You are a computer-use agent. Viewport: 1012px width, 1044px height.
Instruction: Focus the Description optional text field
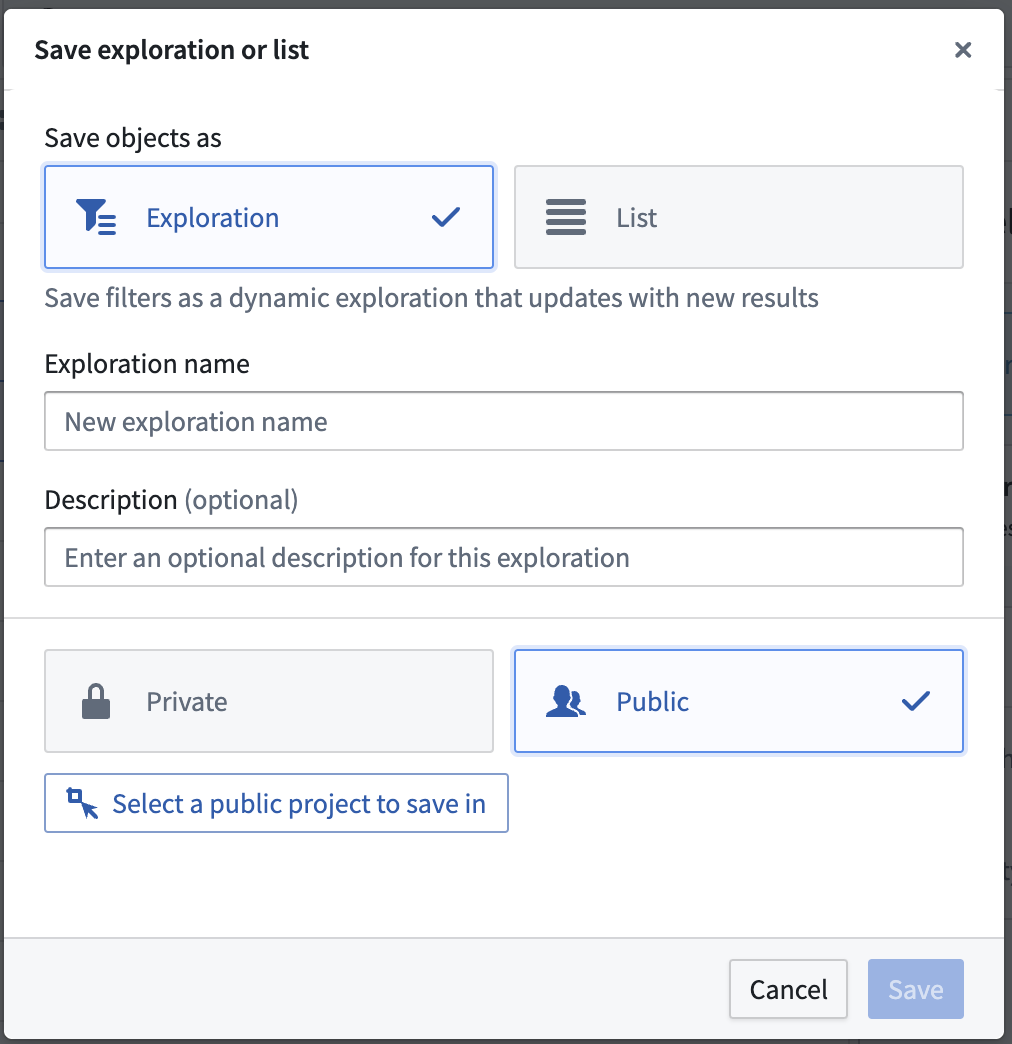(x=504, y=557)
